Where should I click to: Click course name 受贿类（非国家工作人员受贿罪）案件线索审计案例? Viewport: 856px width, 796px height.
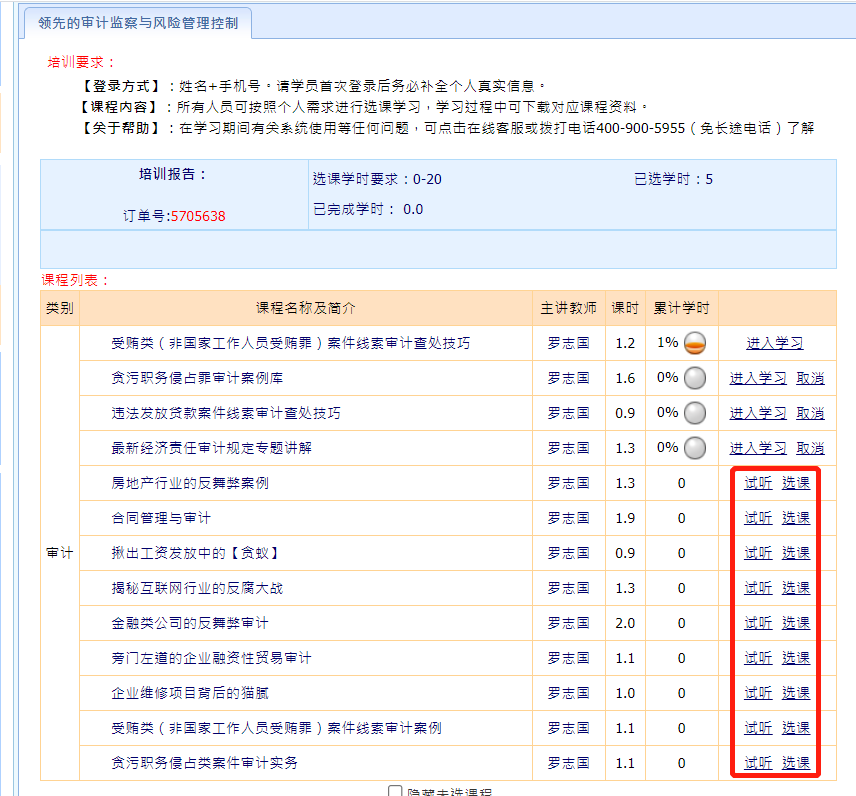(276, 728)
